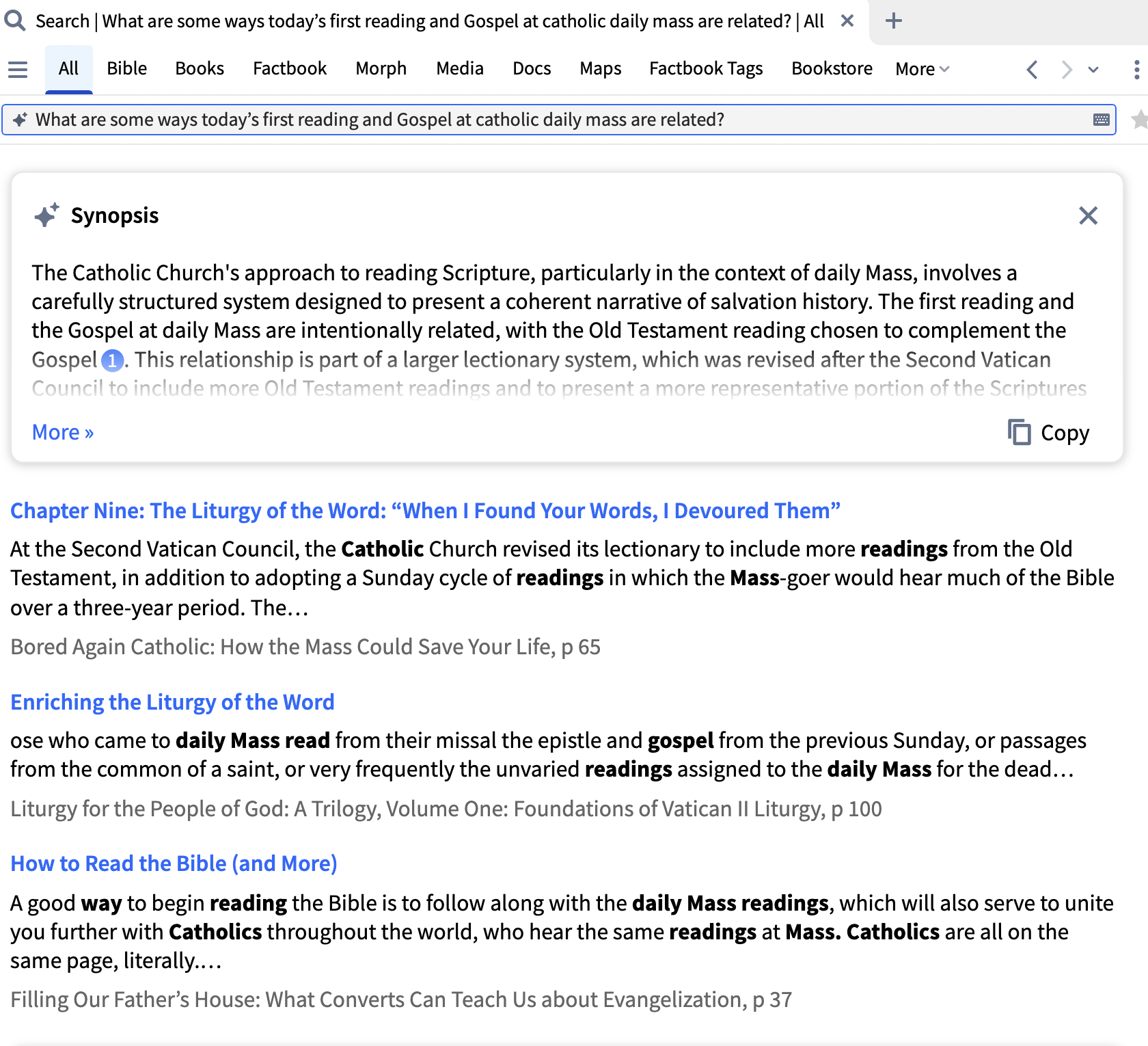
Task: Go forward with the right arrow
Action: [1066, 69]
